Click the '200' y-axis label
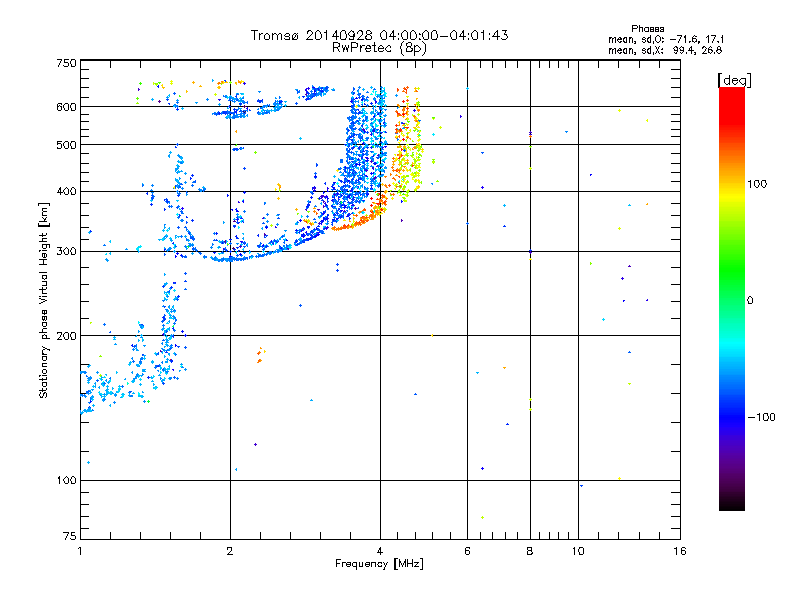Viewport: 800px width, 600px height. (x=66, y=336)
